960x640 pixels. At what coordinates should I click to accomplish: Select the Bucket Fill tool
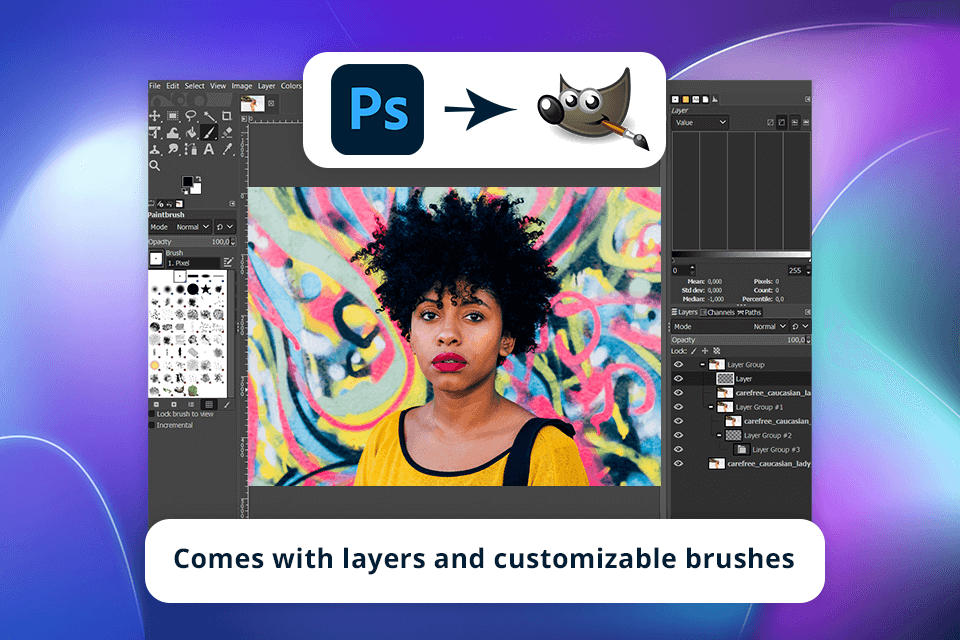click(x=191, y=132)
